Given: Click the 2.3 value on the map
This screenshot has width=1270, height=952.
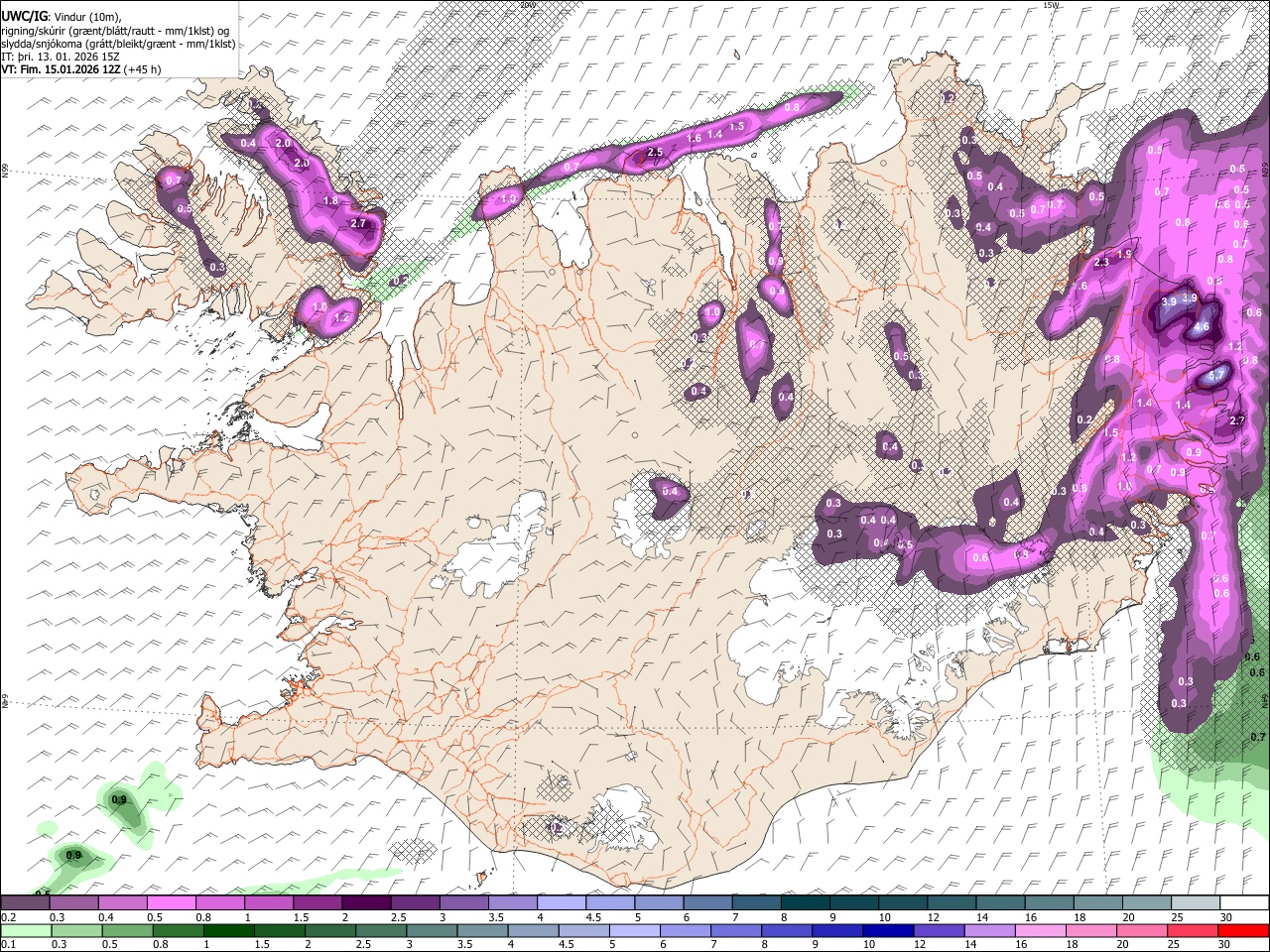Looking at the screenshot, I should point(1101,263).
